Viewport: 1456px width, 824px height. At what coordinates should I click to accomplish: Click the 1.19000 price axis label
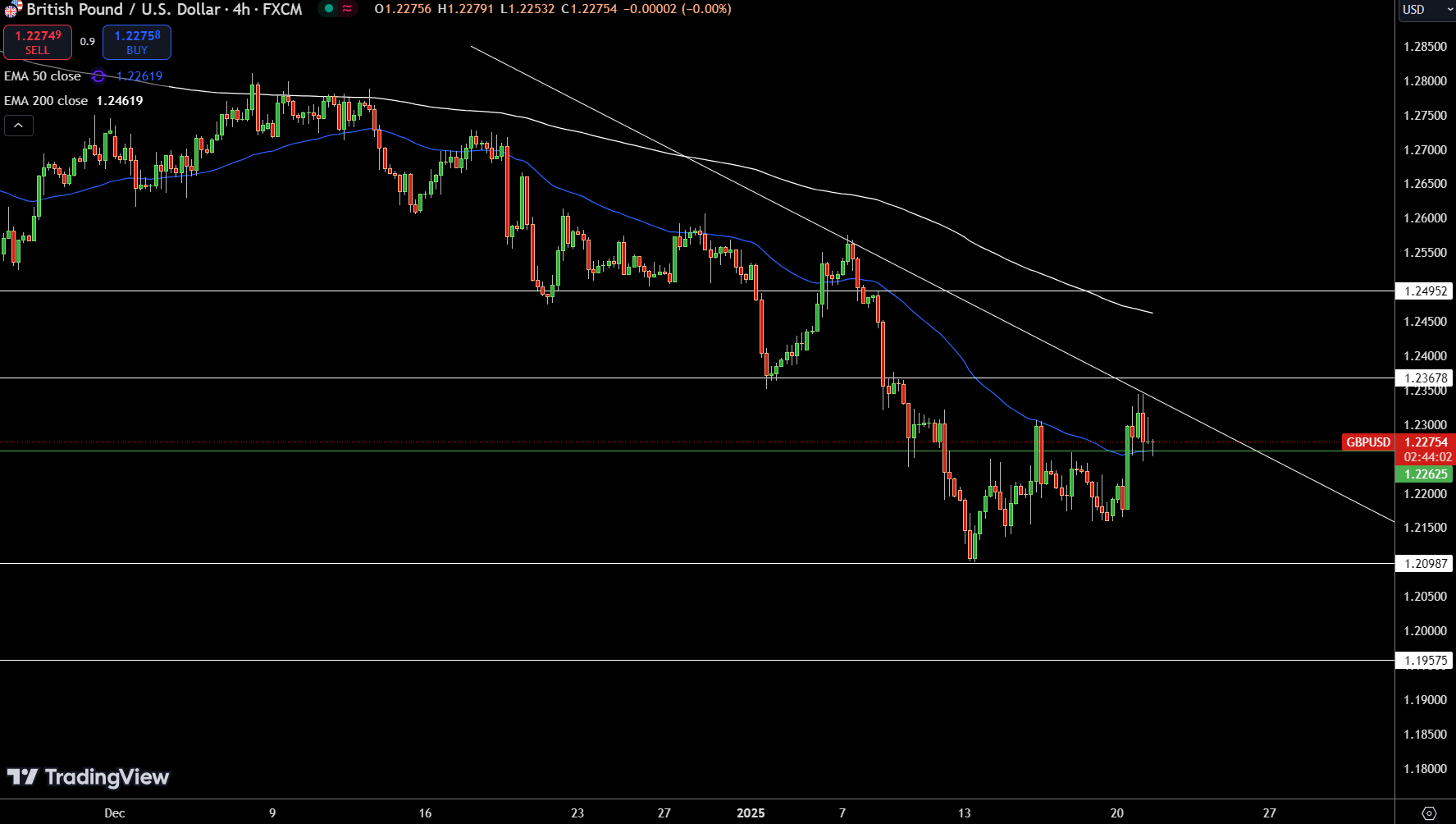pos(1425,700)
